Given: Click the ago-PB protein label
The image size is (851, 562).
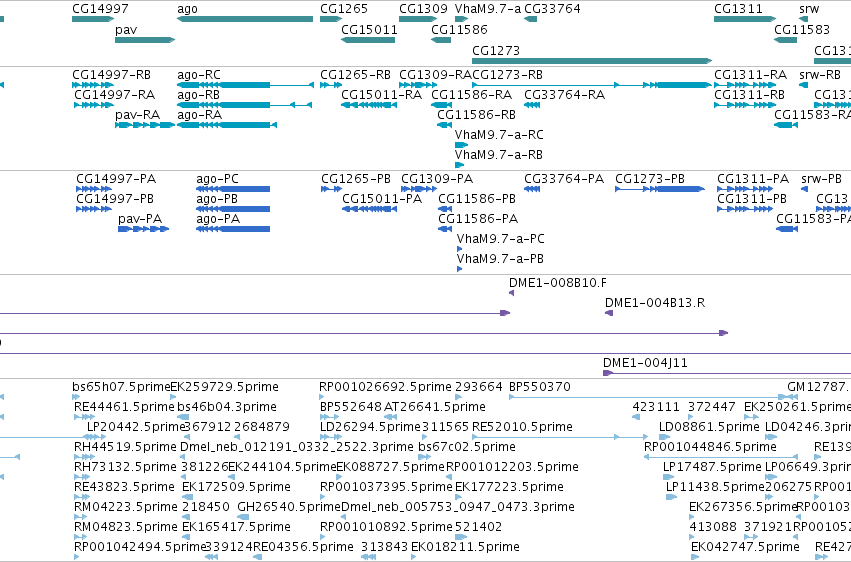Looking at the screenshot, I should [x=217, y=199].
